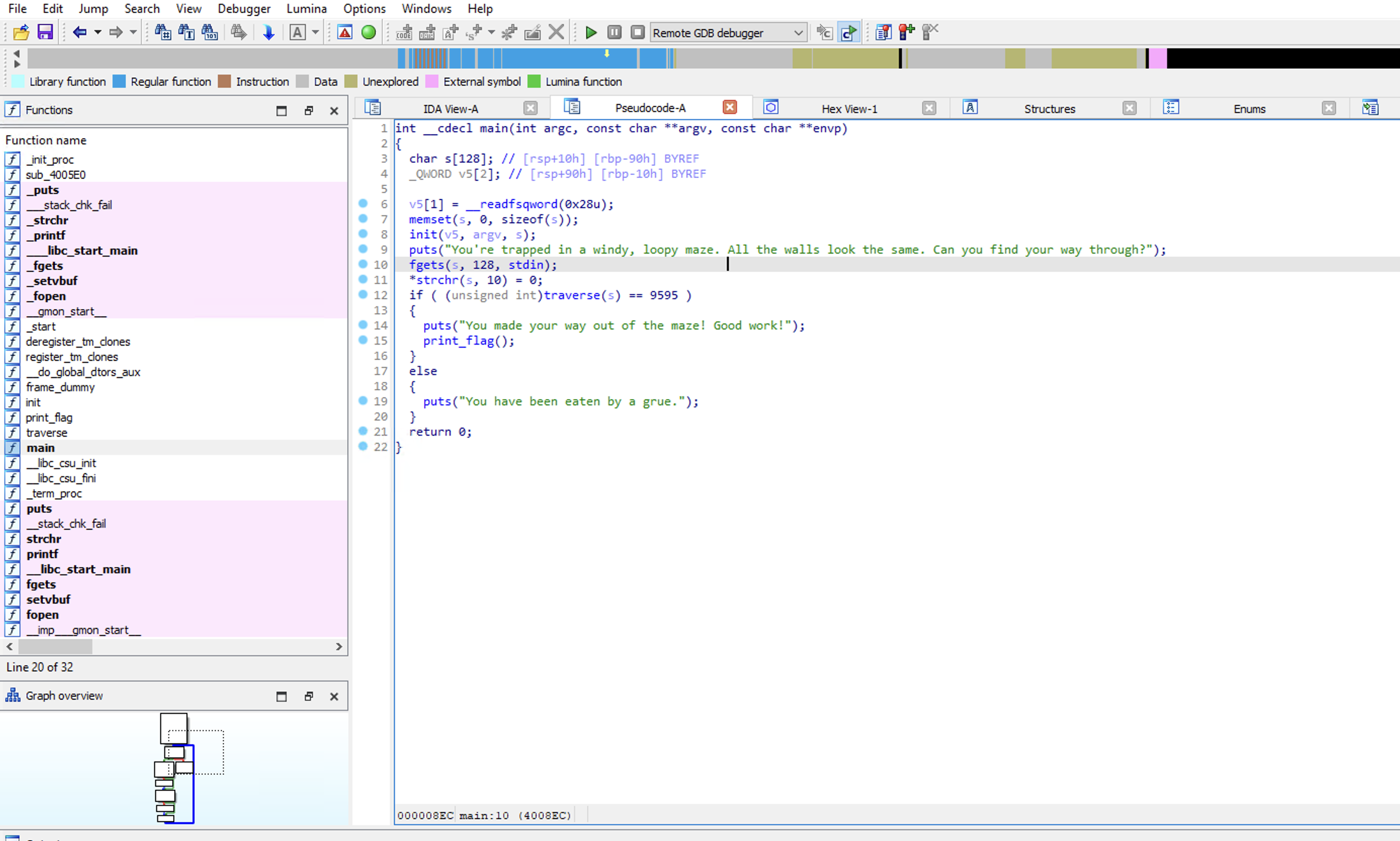Start the process with green play button
Screen dimensions: 1400x841
(591, 32)
